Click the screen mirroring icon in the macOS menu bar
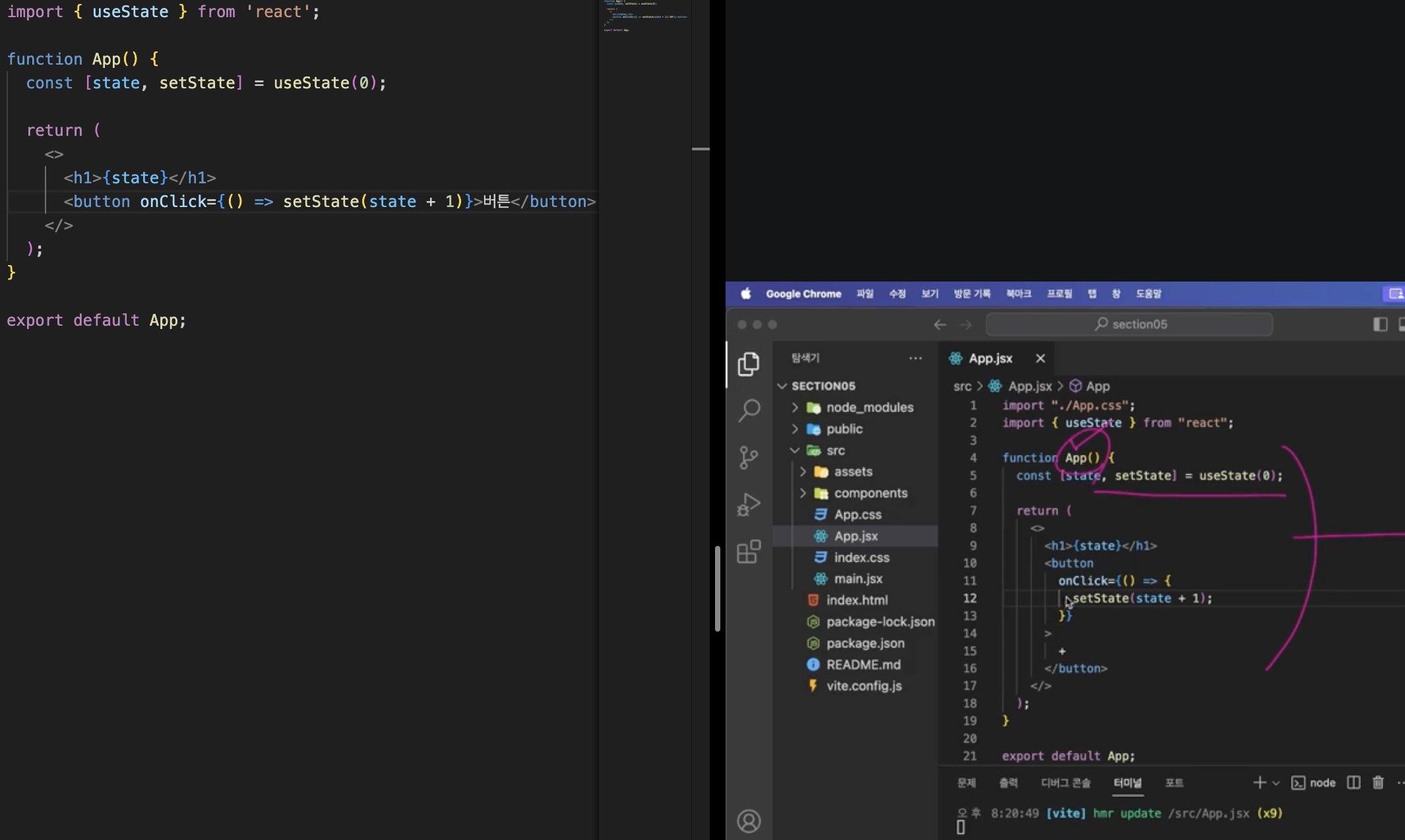 [x=1396, y=293]
